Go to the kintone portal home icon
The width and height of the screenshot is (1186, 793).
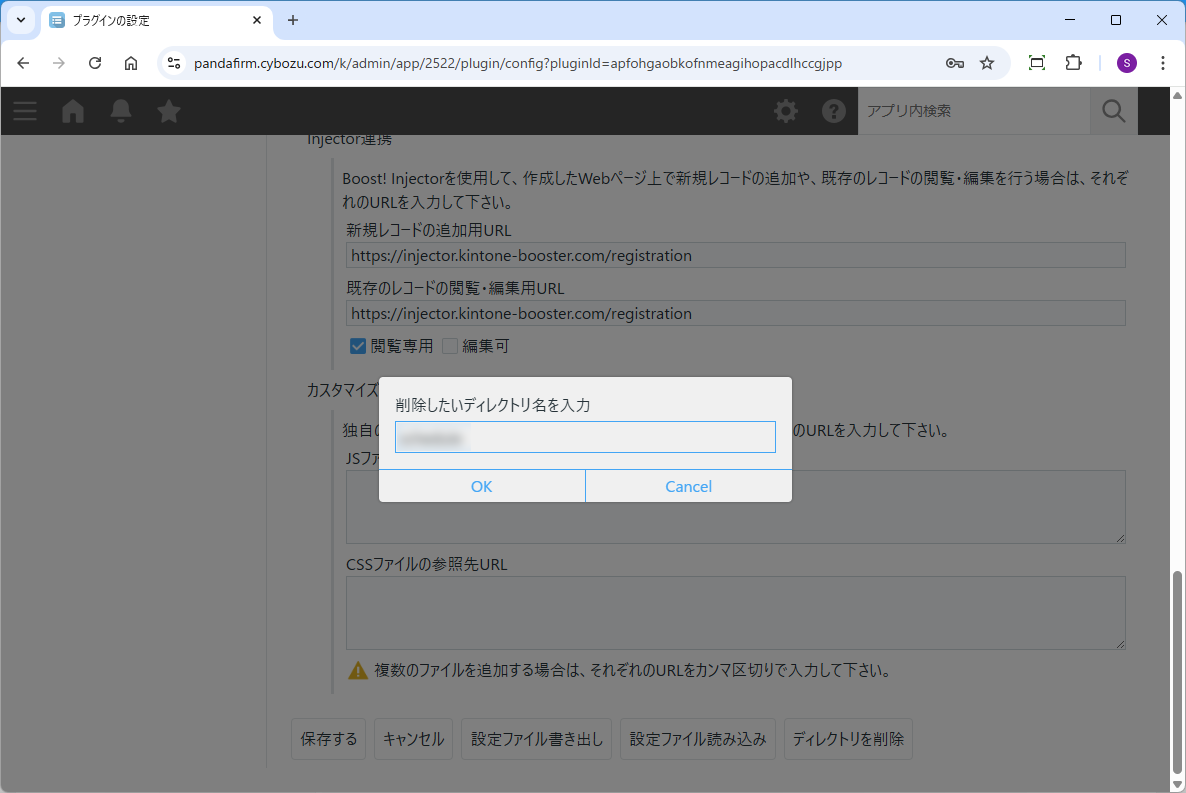pyautogui.click(x=73, y=111)
